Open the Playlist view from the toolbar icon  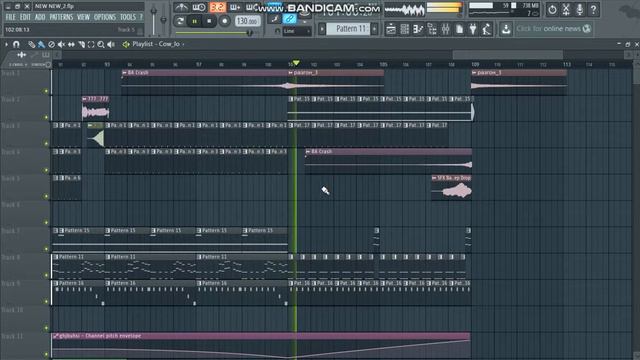coord(391,29)
